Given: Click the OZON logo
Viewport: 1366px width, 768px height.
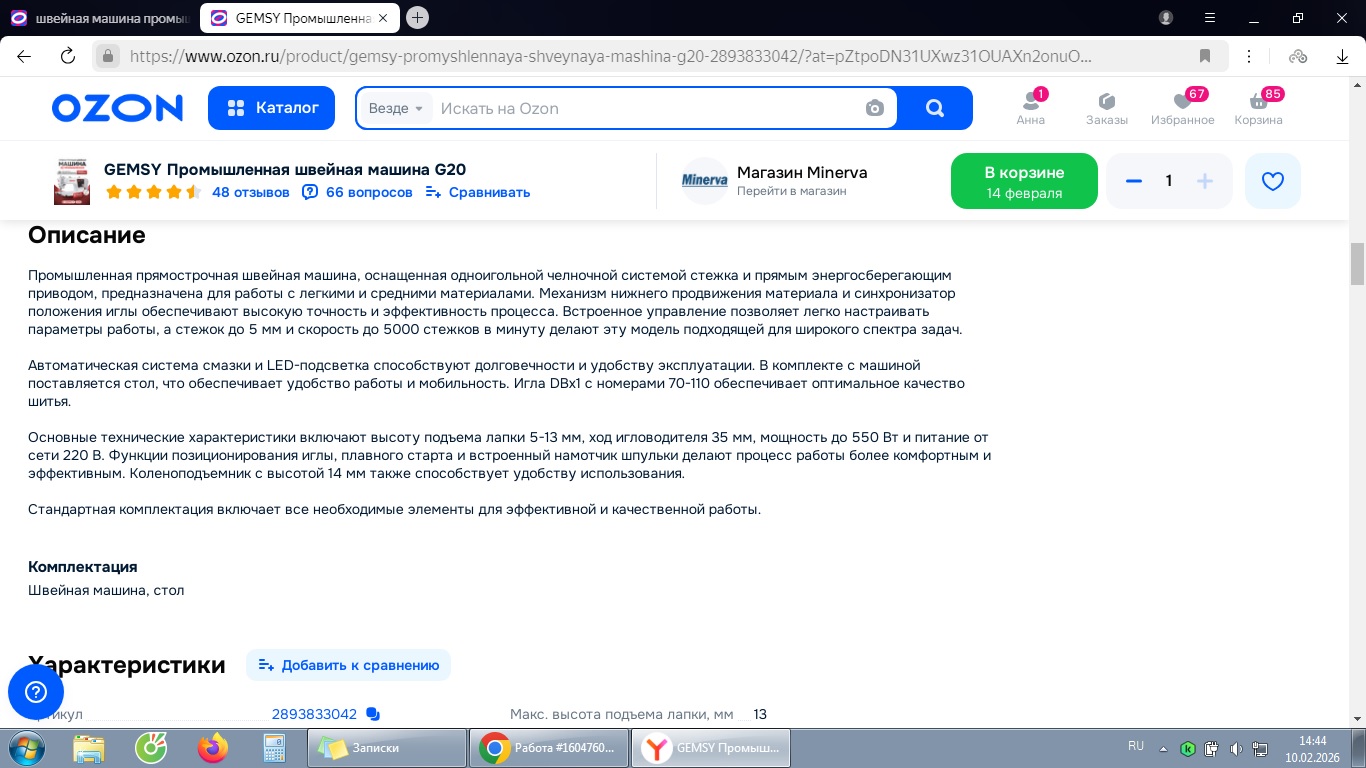Looking at the screenshot, I should [117, 108].
